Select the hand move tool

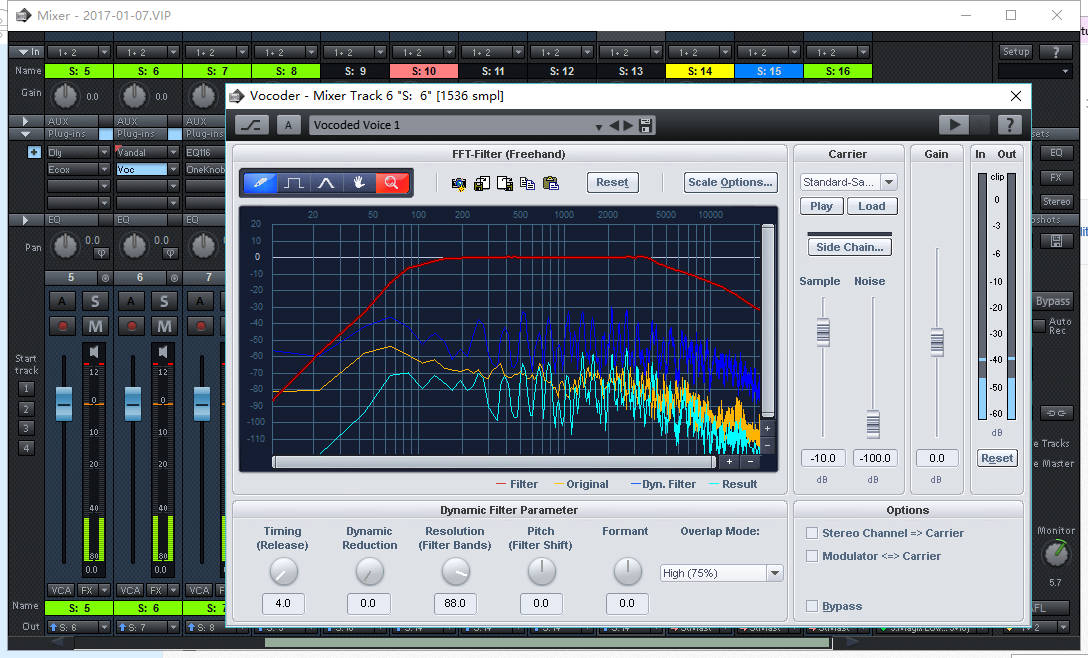pos(359,183)
